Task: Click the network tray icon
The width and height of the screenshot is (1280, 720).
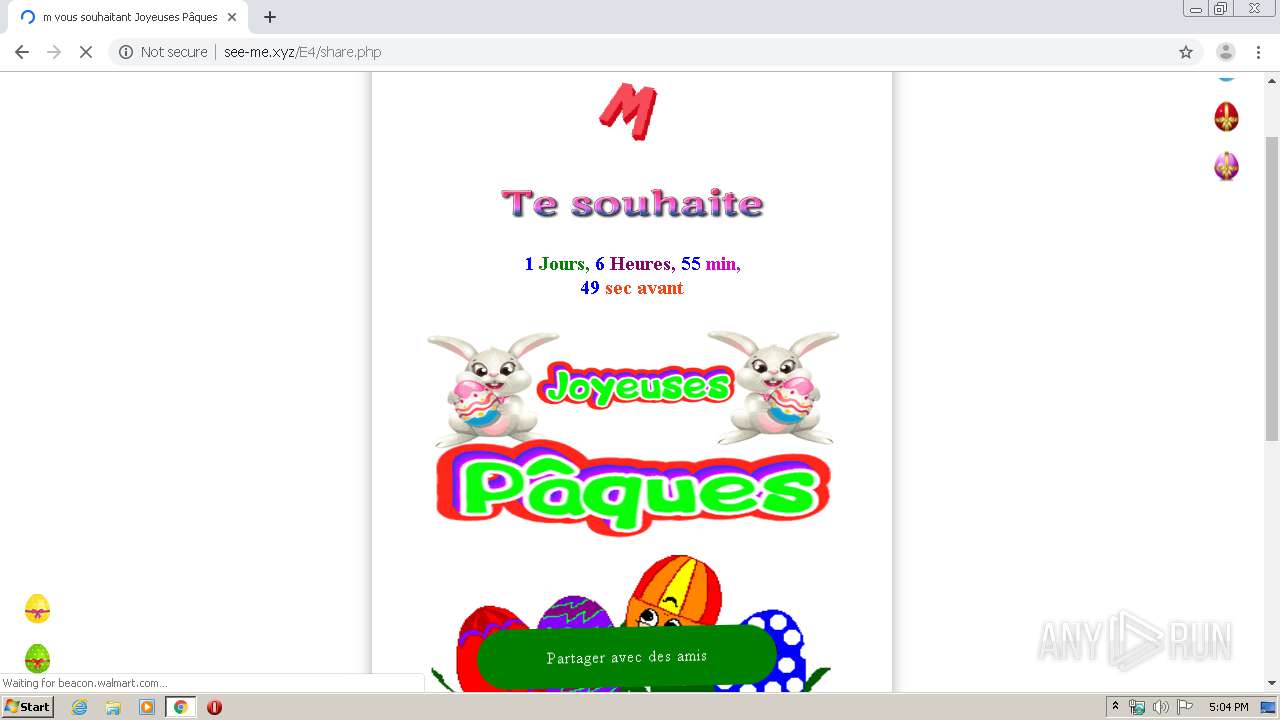Action: click(1137, 707)
